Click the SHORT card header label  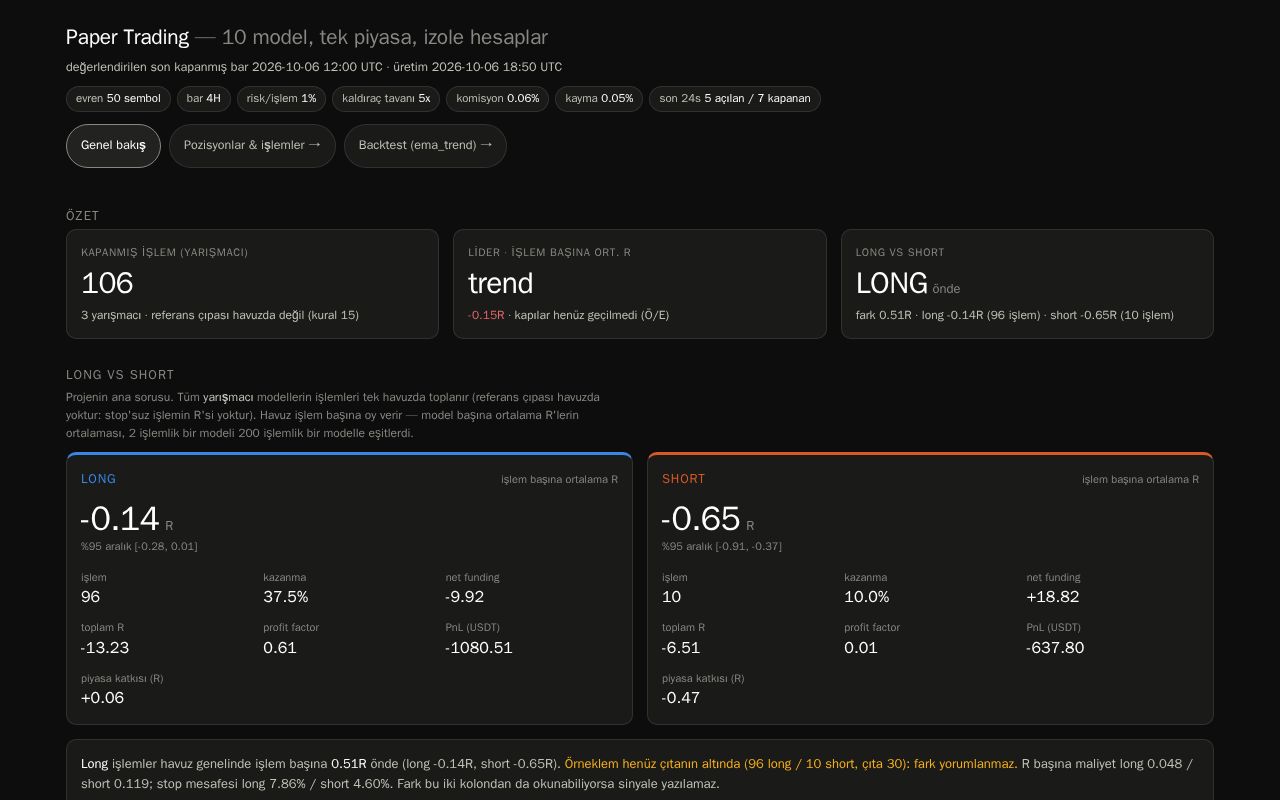pyautogui.click(x=684, y=479)
